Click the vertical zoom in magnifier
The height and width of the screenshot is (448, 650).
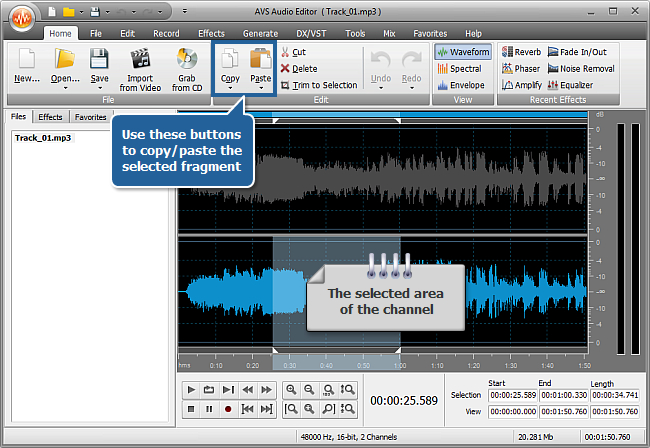point(347,390)
